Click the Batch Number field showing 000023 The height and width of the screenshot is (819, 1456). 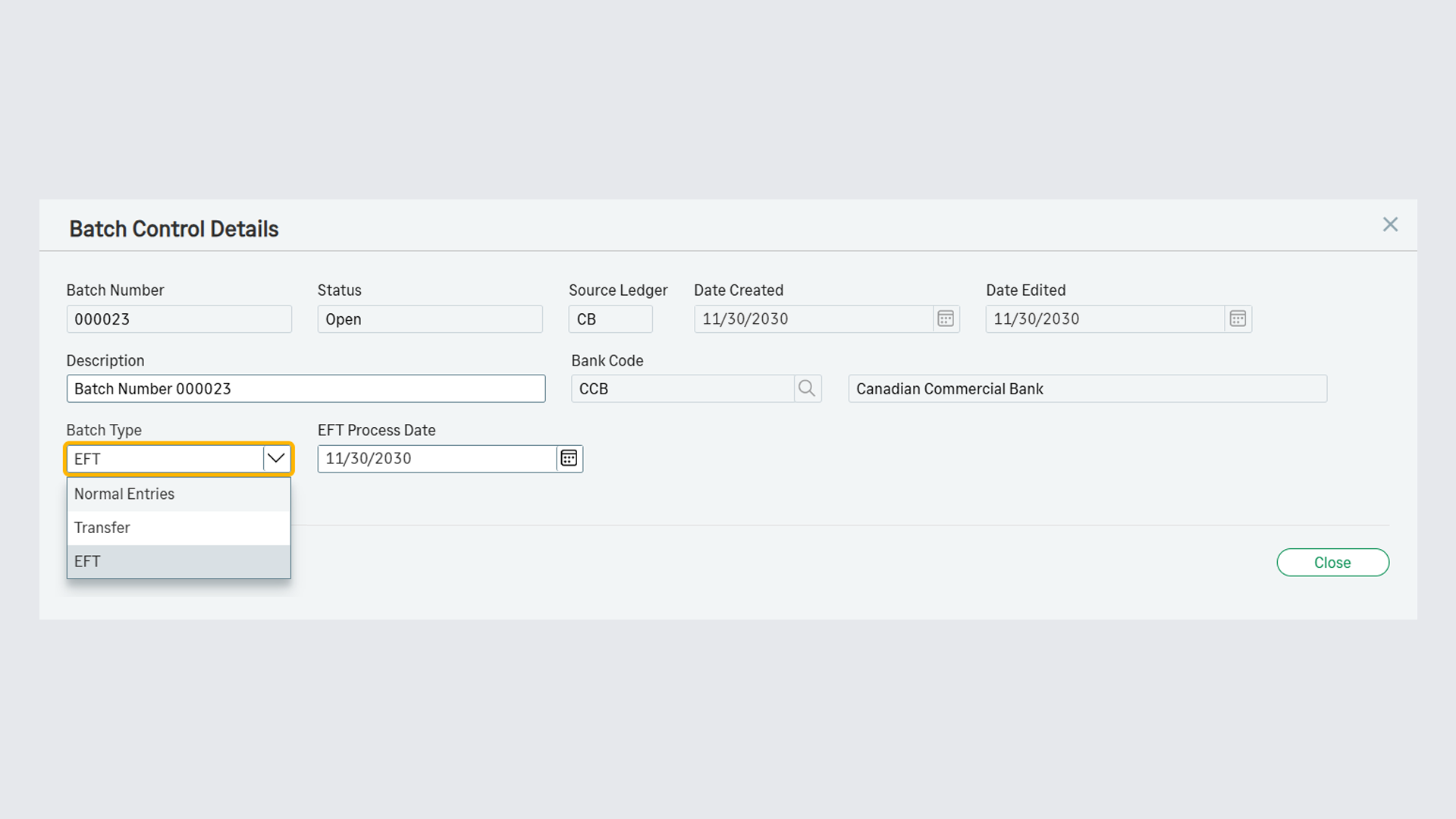pos(179,318)
